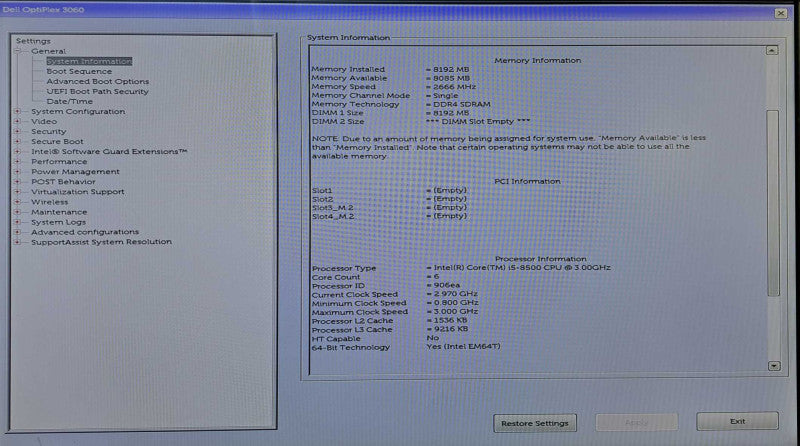Expand the Security settings node
The height and width of the screenshot is (446, 800).
click(x=18, y=131)
